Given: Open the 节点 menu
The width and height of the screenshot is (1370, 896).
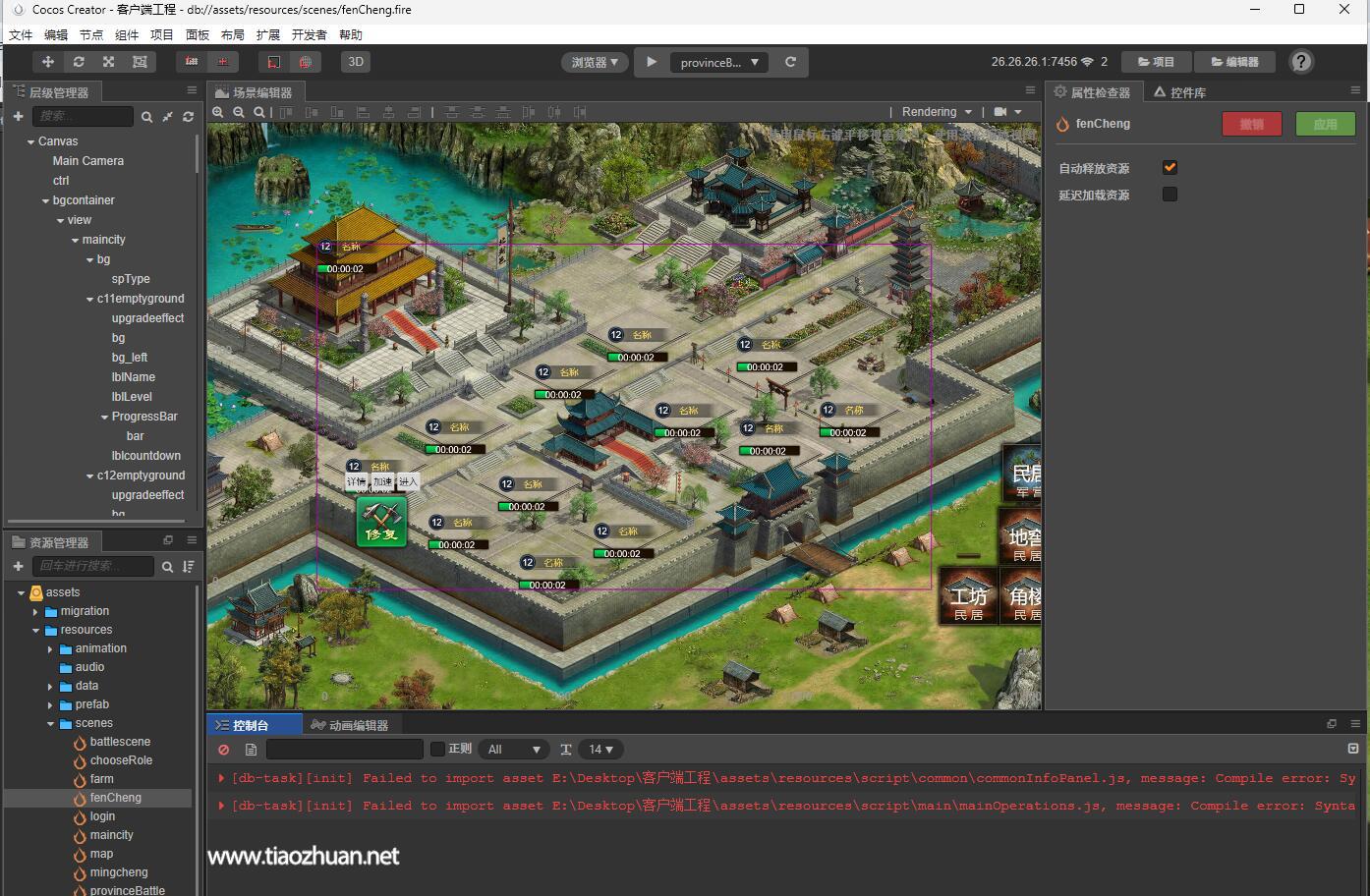Looking at the screenshot, I should click(91, 34).
